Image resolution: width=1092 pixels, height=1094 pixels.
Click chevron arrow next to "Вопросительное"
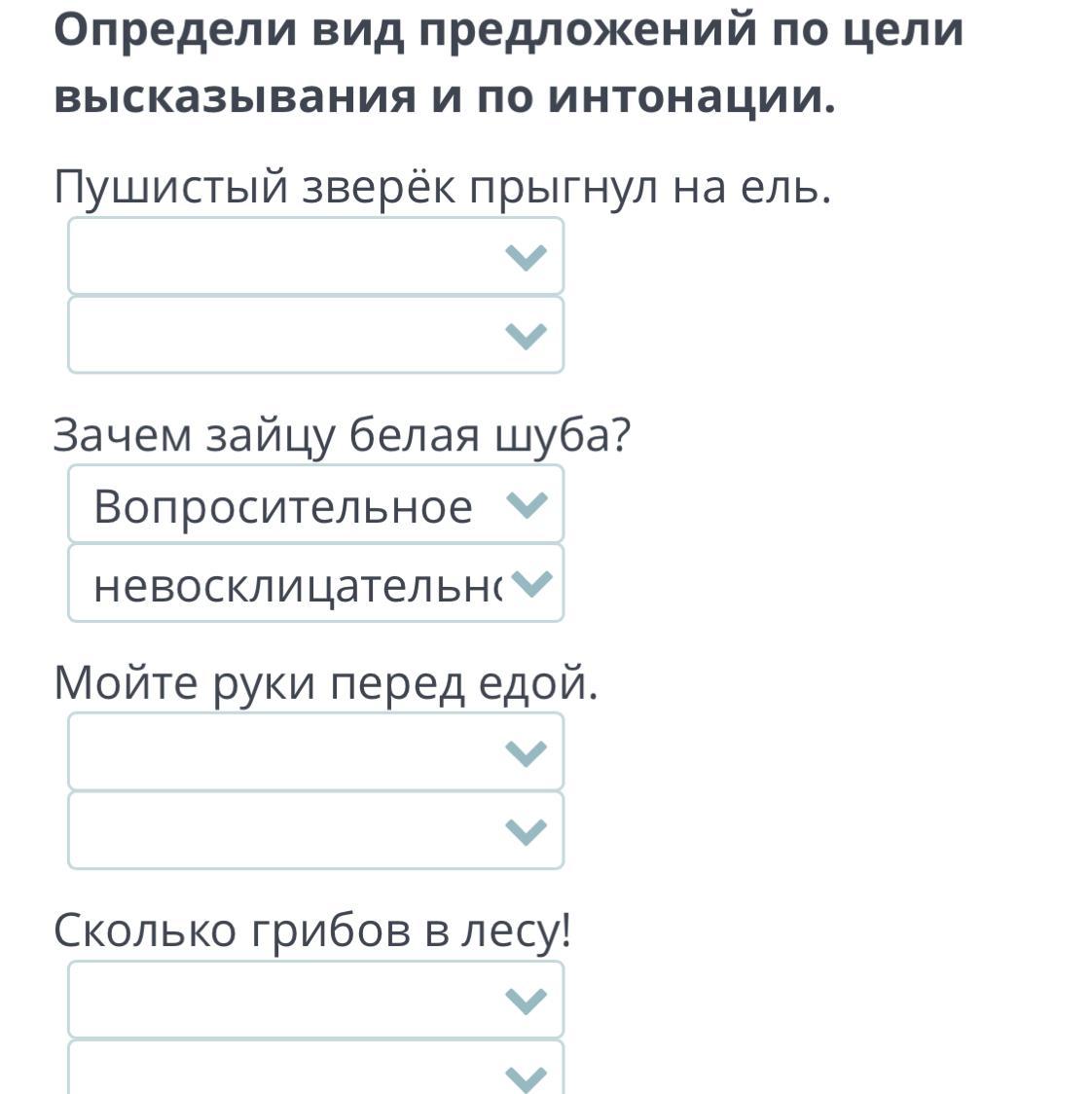528,504
